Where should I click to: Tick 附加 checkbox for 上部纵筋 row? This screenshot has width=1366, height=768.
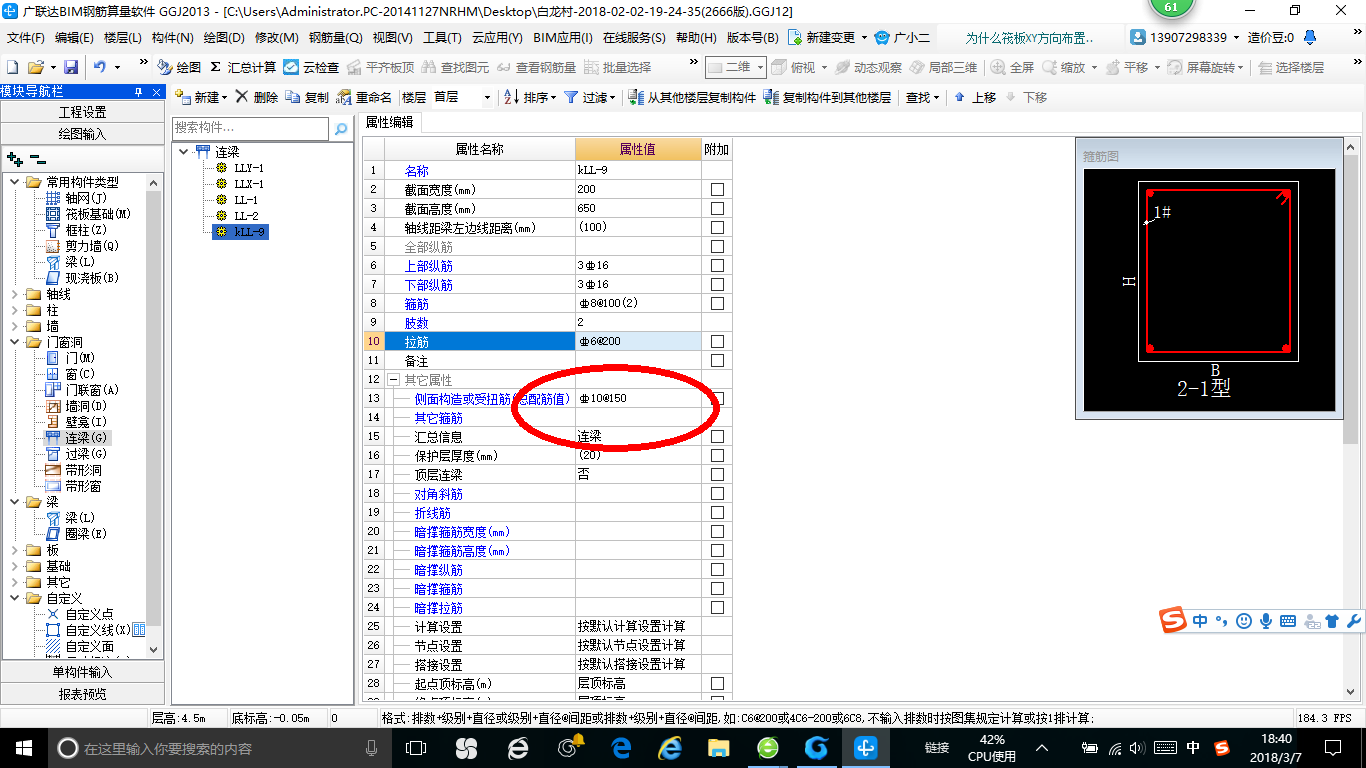pos(717,266)
